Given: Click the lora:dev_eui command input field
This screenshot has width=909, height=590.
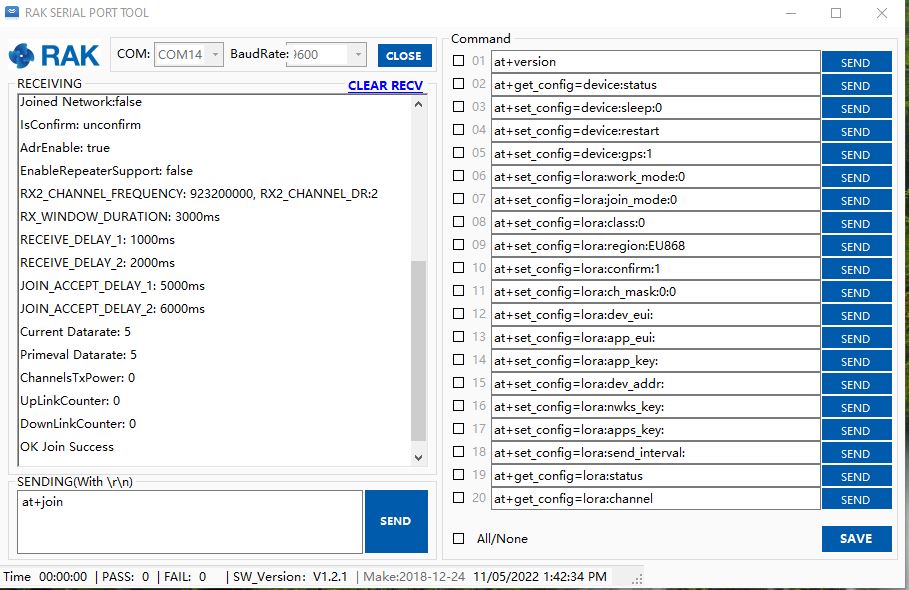Looking at the screenshot, I should pyautogui.click(x=655, y=315).
